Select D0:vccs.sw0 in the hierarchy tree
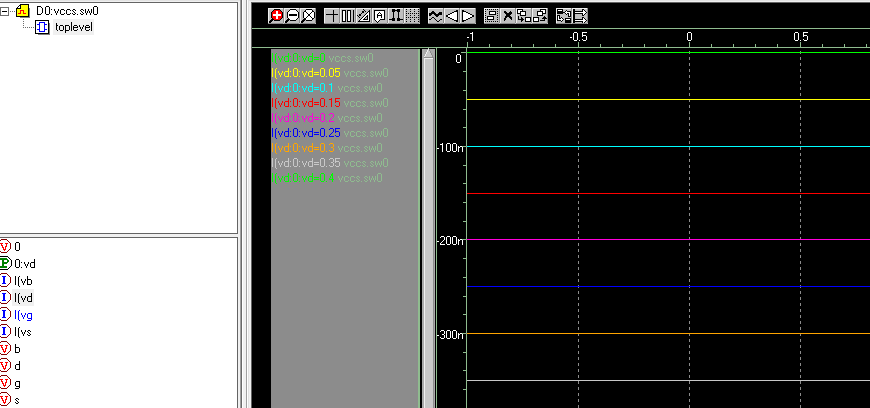This screenshot has height=408, width=870. coord(68,11)
